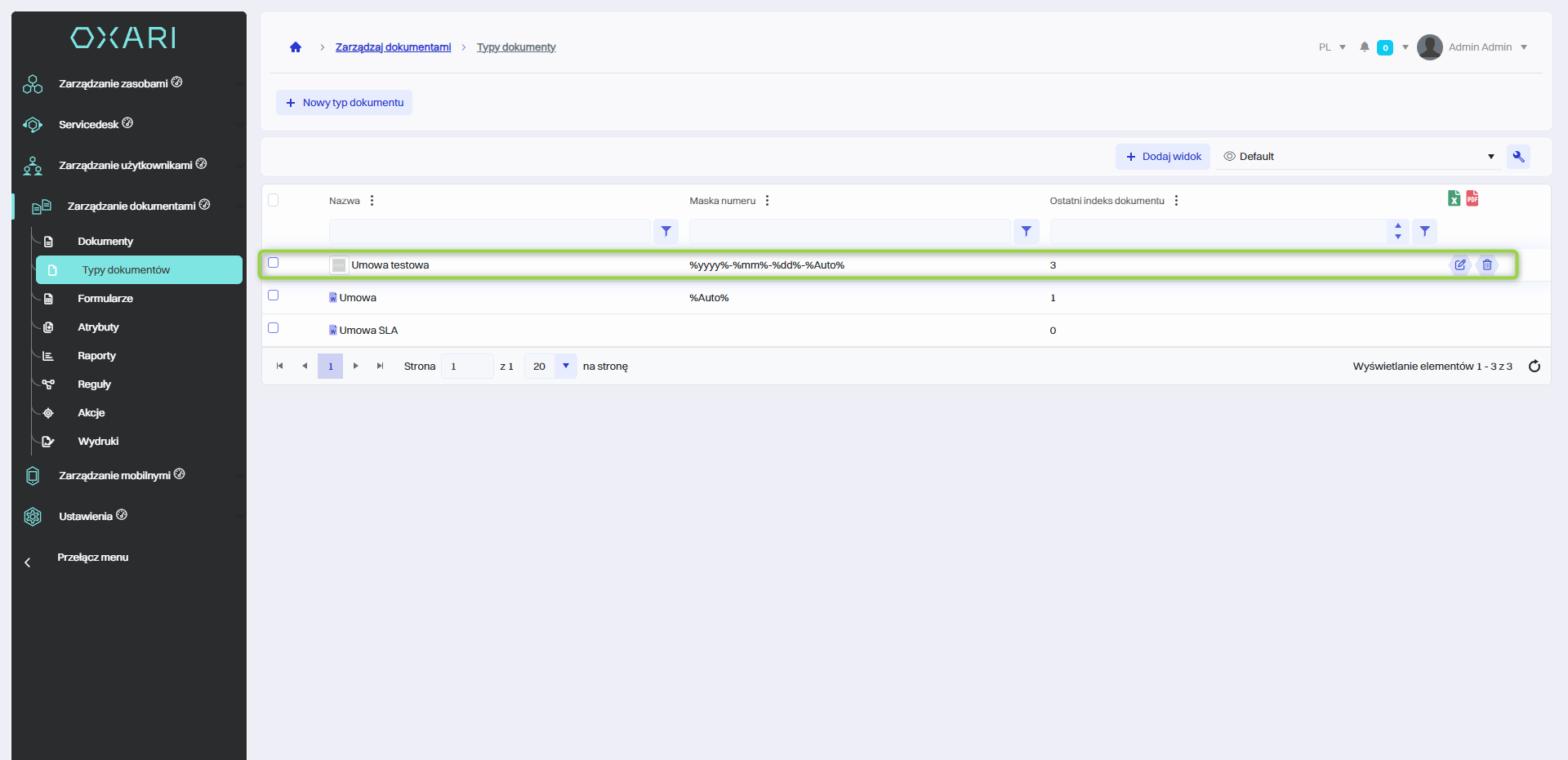Export table to PDF file
This screenshot has height=760, width=1568.
pos(1472,198)
